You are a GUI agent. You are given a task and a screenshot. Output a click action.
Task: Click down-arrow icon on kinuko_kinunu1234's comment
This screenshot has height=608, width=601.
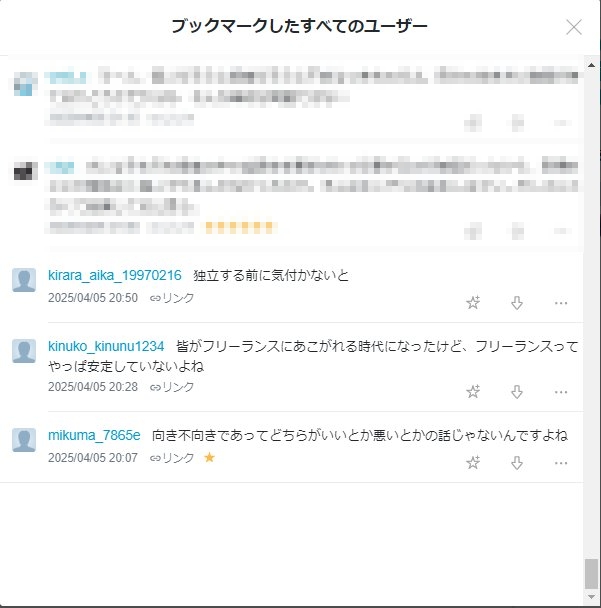point(517,392)
